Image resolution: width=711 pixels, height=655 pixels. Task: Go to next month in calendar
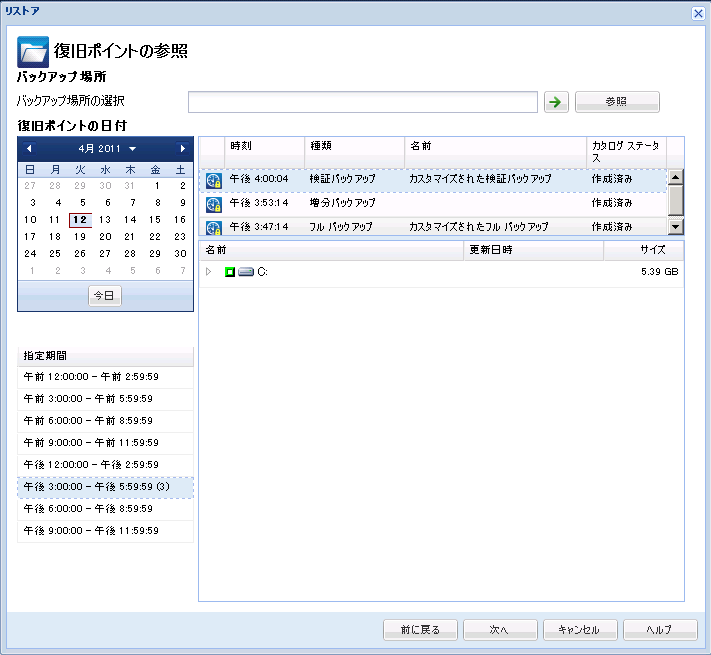pyautogui.click(x=182, y=149)
